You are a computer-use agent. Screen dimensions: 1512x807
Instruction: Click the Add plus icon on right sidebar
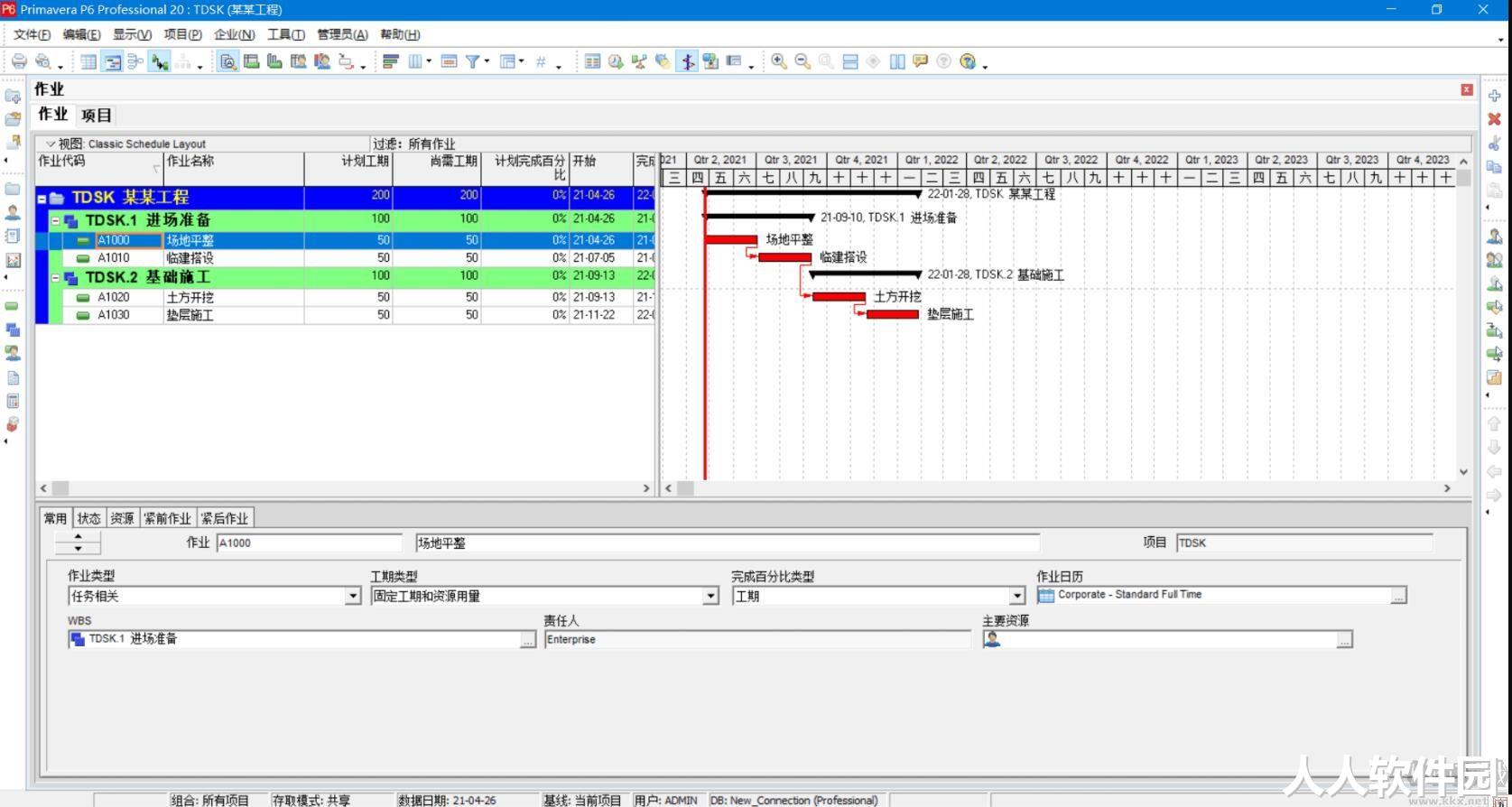point(1494,96)
